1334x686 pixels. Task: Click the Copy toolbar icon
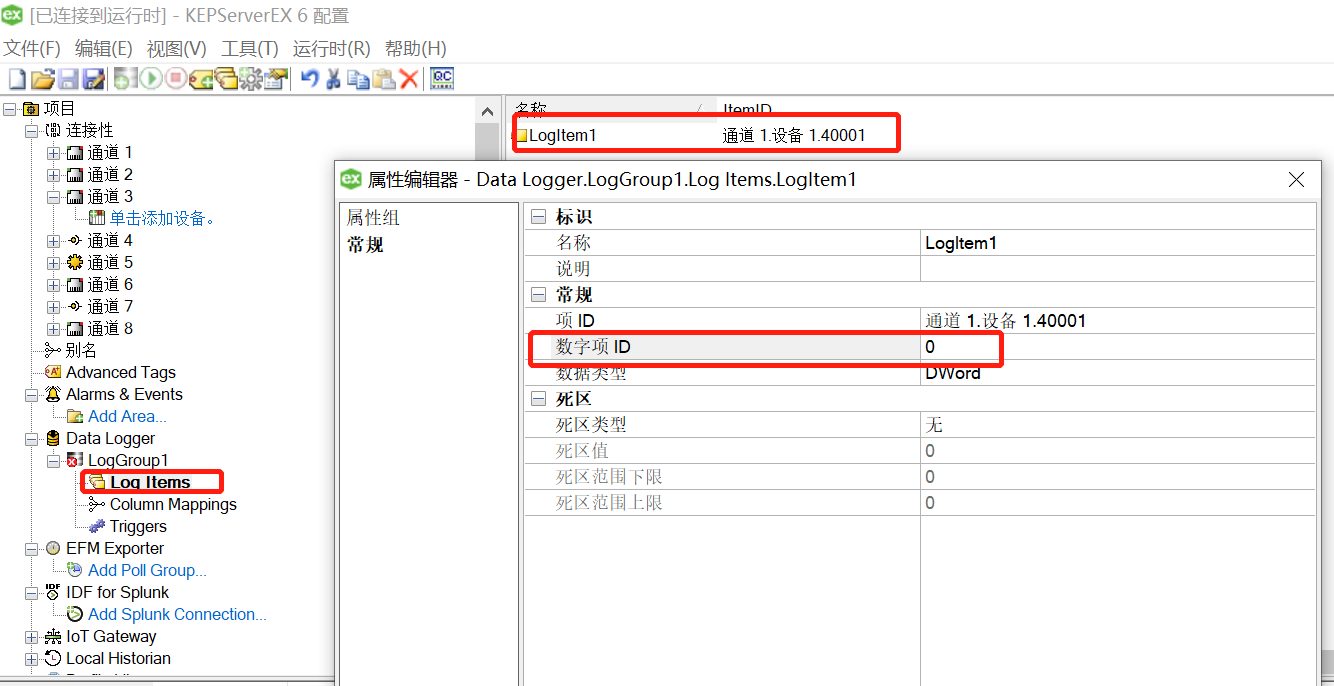pos(359,79)
